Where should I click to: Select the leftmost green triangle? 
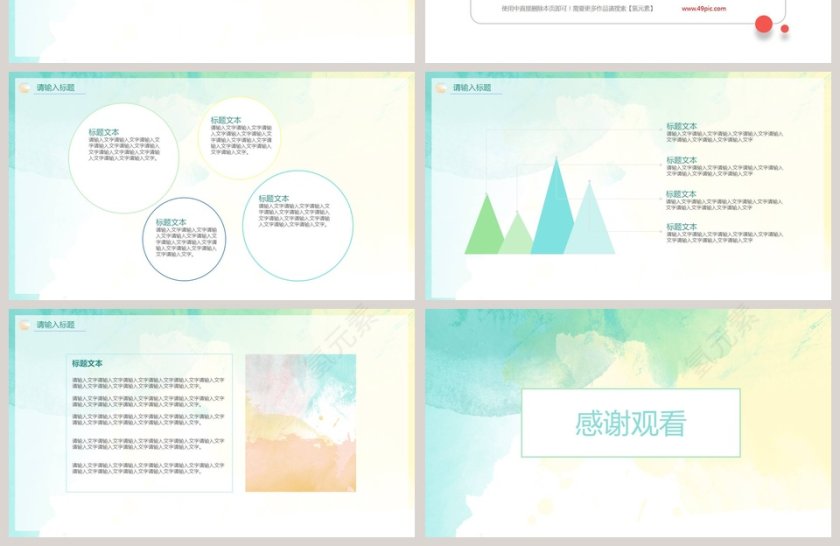486,228
